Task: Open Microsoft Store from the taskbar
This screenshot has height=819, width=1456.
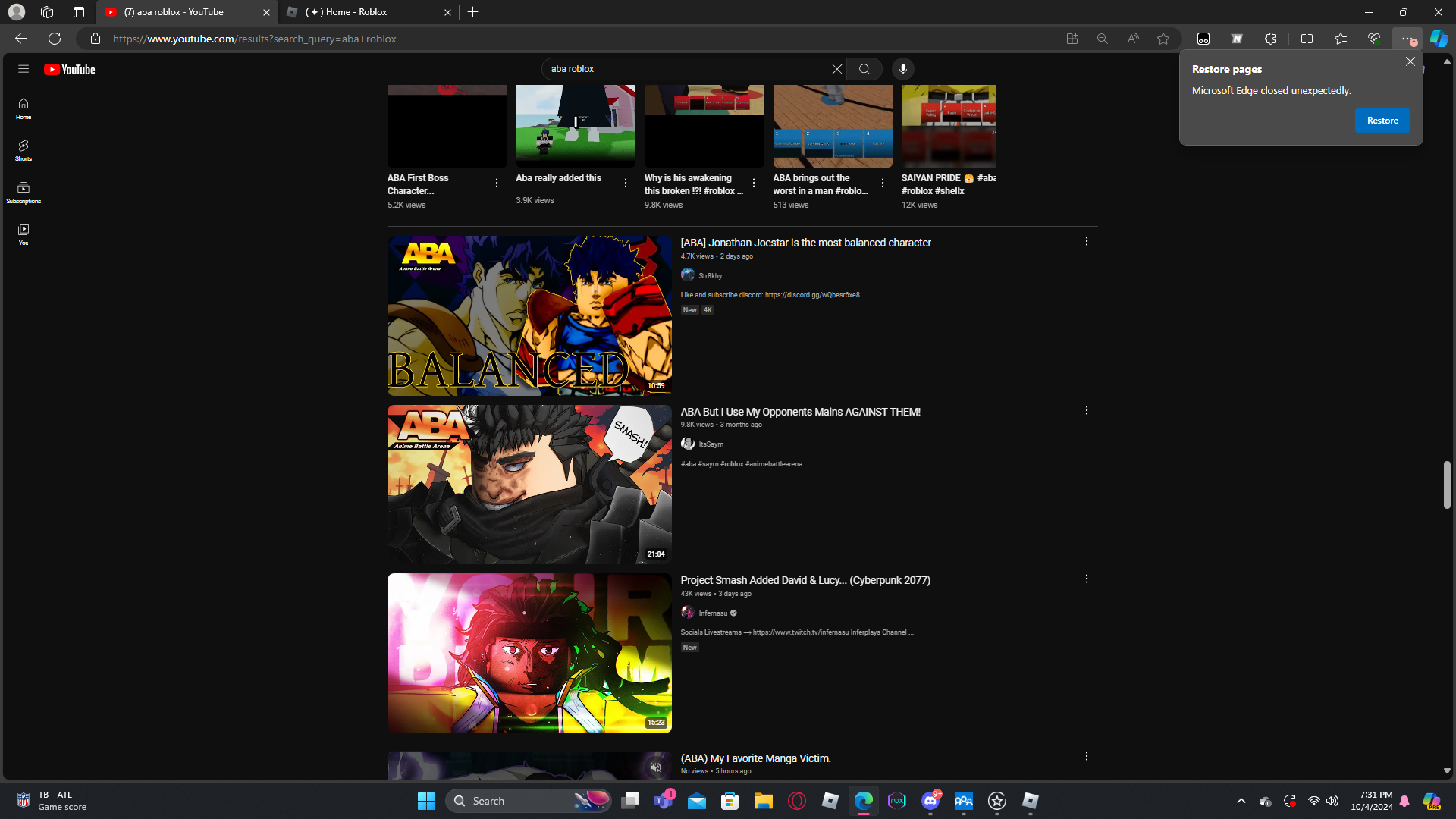Action: click(x=730, y=801)
